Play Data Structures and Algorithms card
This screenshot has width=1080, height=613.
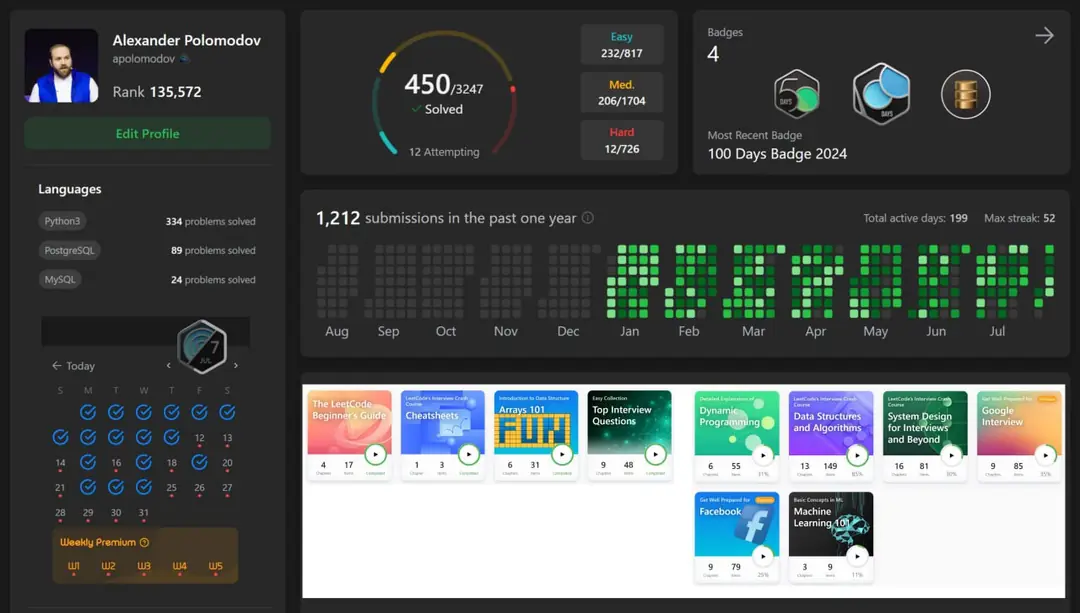(x=858, y=455)
